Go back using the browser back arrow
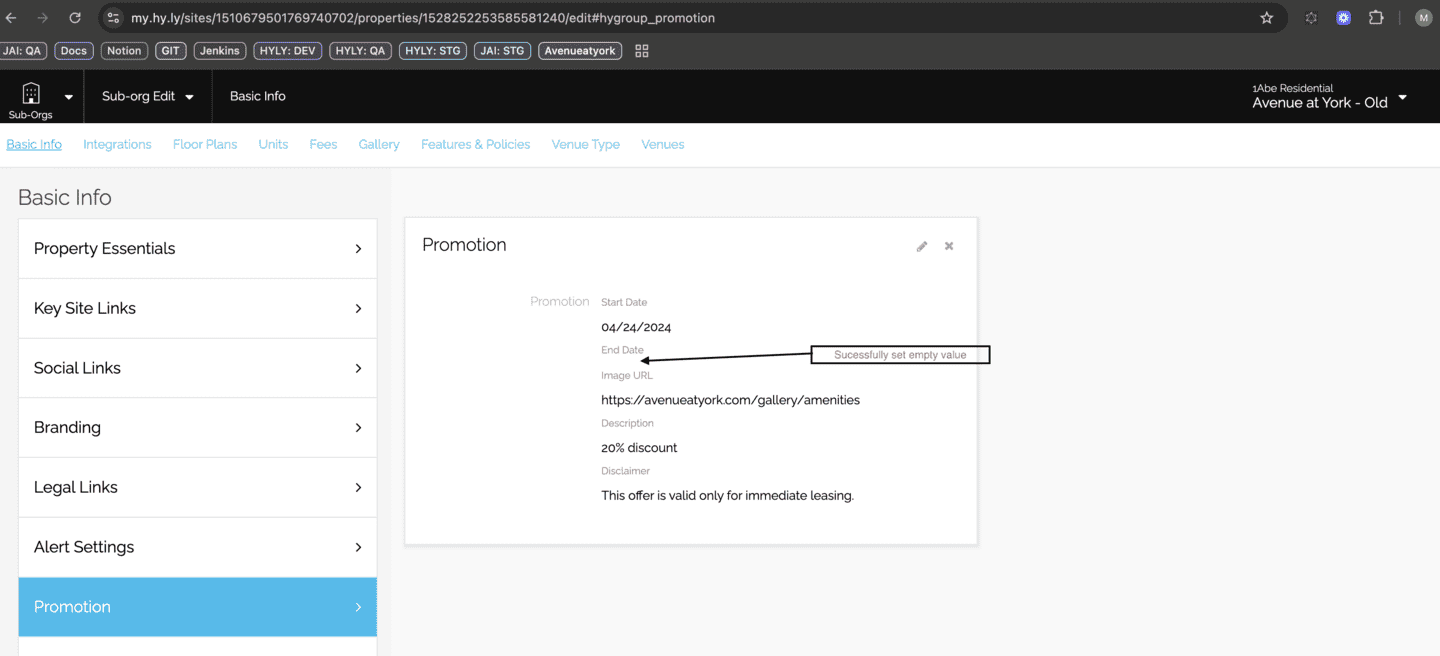Screen dimensions: 1440x656 coord(12,18)
